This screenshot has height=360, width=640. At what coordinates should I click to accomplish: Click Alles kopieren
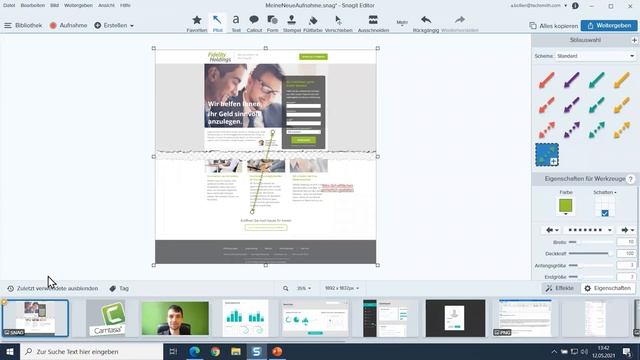click(x=553, y=26)
